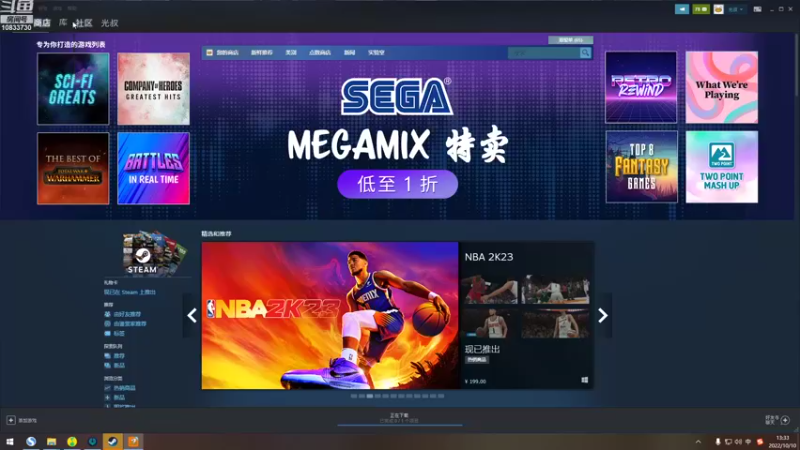
Task: Switch to Big Picture mode icon
Action: [x=758, y=9]
